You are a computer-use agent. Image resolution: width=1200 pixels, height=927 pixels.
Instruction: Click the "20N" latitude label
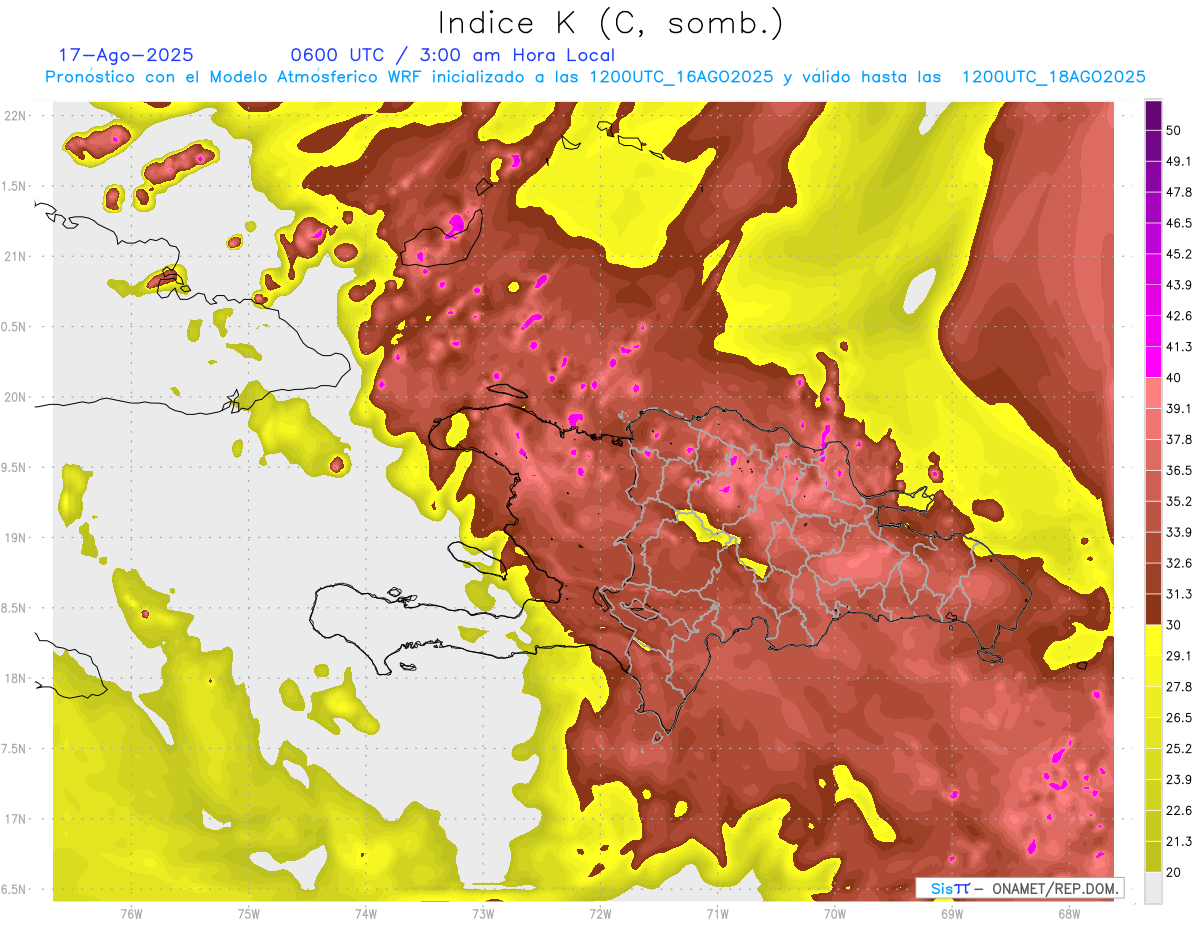pos(15,397)
